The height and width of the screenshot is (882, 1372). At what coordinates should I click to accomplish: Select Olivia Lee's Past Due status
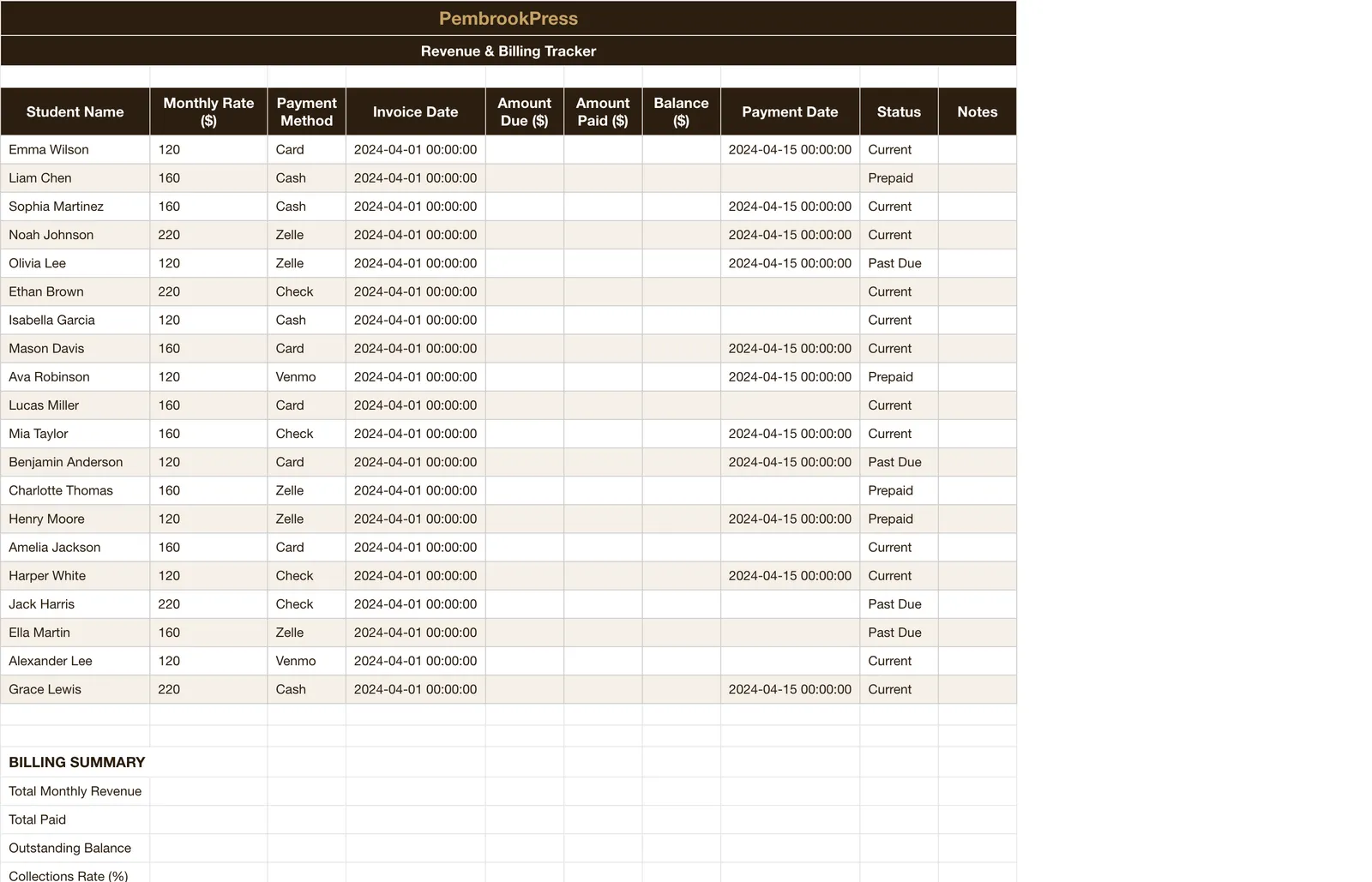tap(899, 262)
